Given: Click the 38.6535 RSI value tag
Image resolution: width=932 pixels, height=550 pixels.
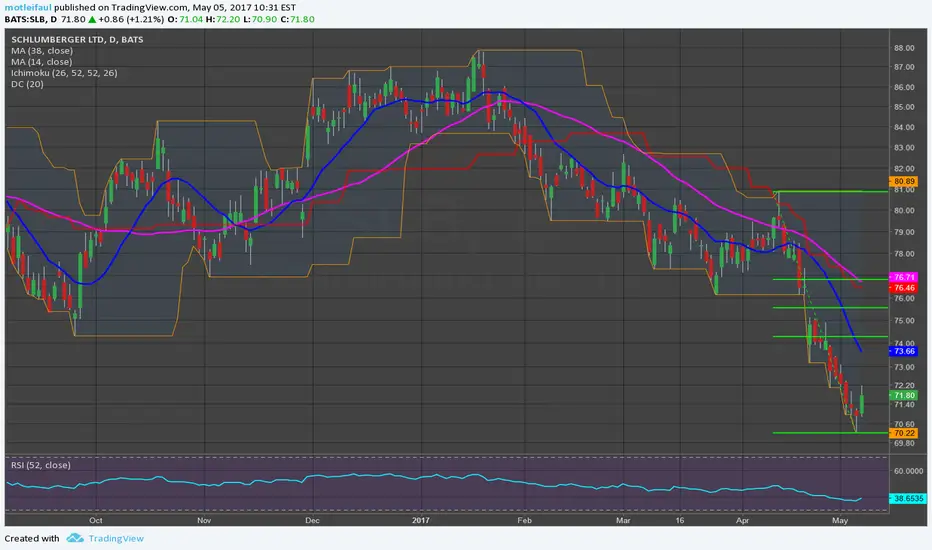Looking at the screenshot, I should (x=908, y=499).
